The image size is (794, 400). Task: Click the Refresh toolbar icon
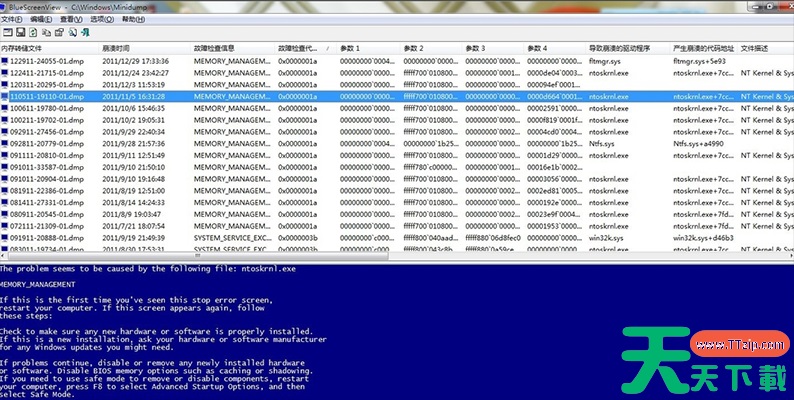[x=32, y=32]
